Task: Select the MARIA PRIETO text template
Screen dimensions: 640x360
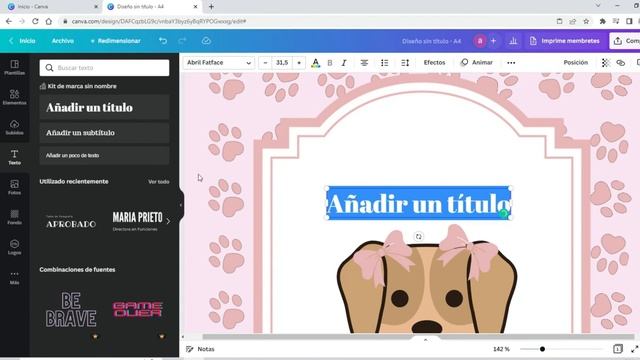Action: (x=137, y=221)
